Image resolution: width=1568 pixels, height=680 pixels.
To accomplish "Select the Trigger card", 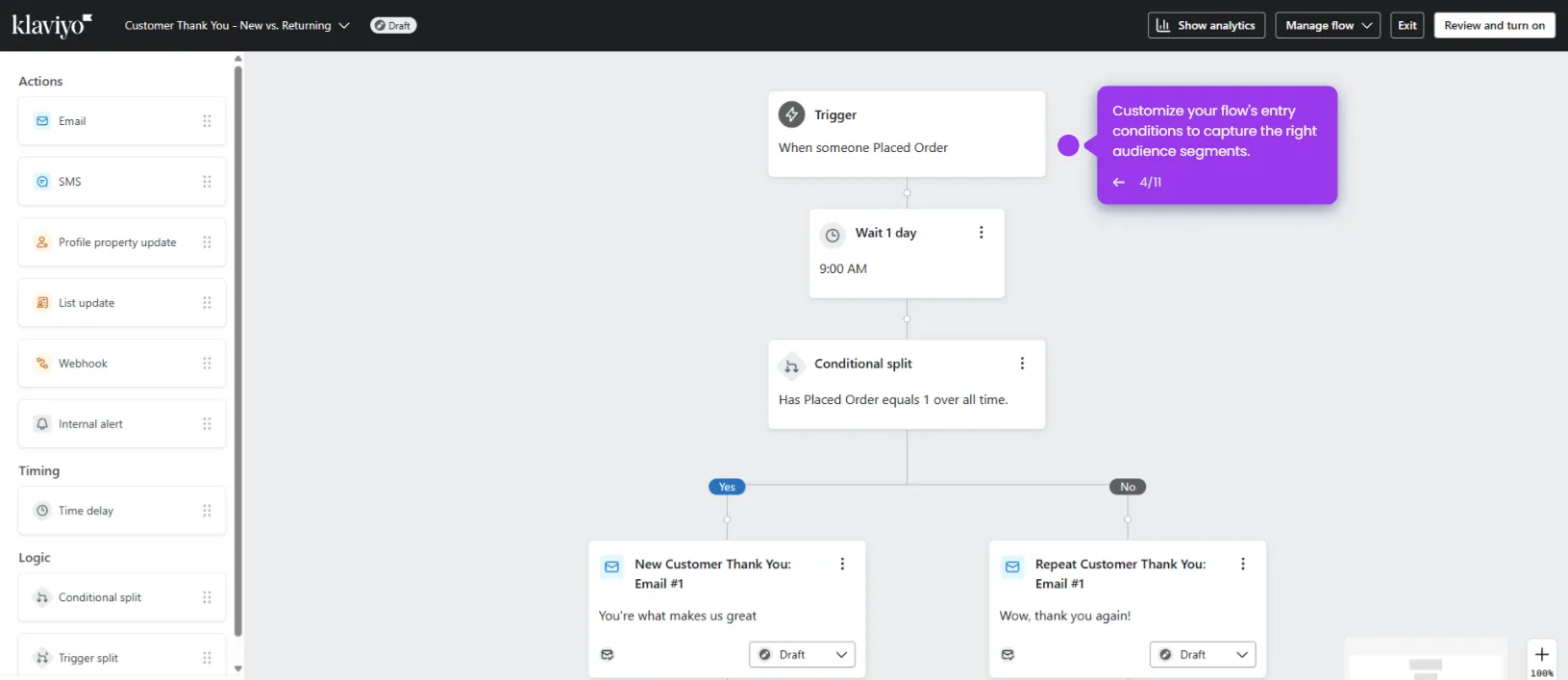I will (x=907, y=134).
